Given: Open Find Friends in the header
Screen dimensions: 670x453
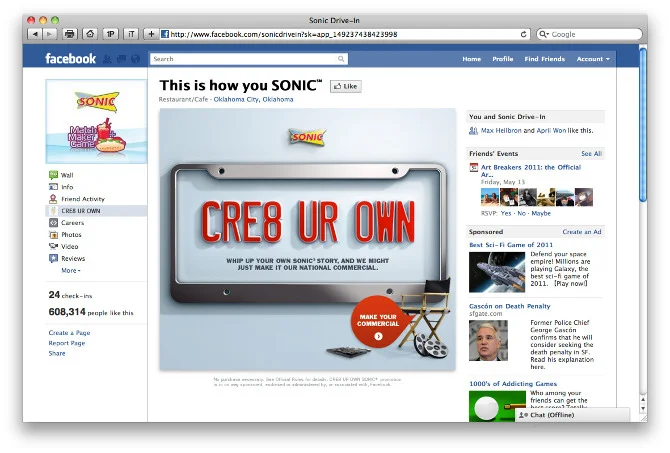Looking at the screenshot, I should [x=544, y=59].
